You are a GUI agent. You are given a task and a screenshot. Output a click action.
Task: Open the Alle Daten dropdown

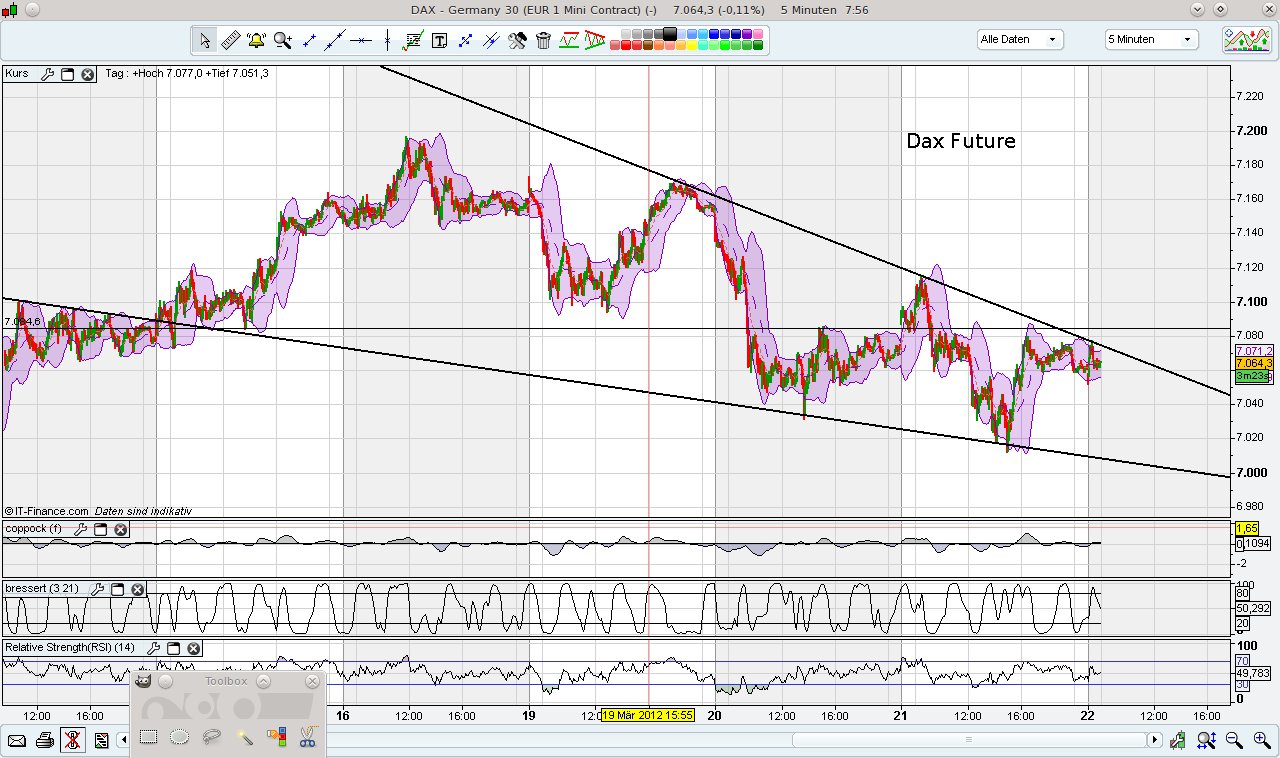click(x=1020, y=40)
